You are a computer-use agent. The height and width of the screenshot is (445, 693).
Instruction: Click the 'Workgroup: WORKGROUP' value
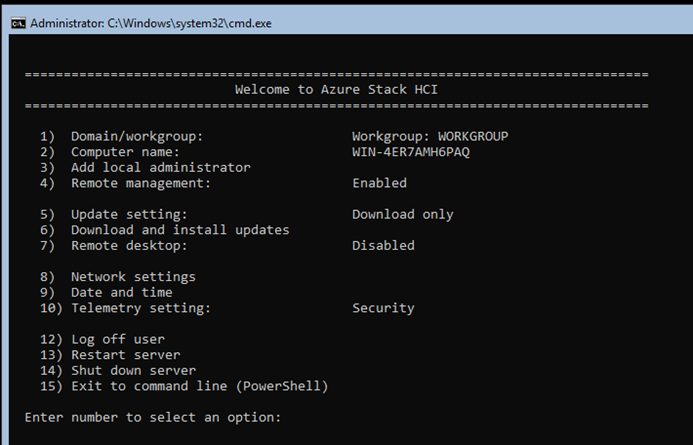click(x=437, y=136)
